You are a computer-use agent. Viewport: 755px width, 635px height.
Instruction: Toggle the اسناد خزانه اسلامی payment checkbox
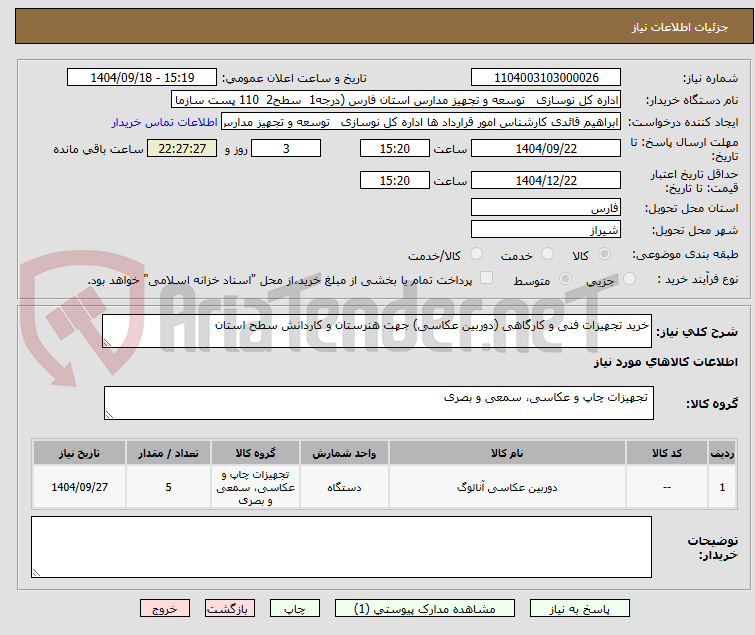click(487, 278)
